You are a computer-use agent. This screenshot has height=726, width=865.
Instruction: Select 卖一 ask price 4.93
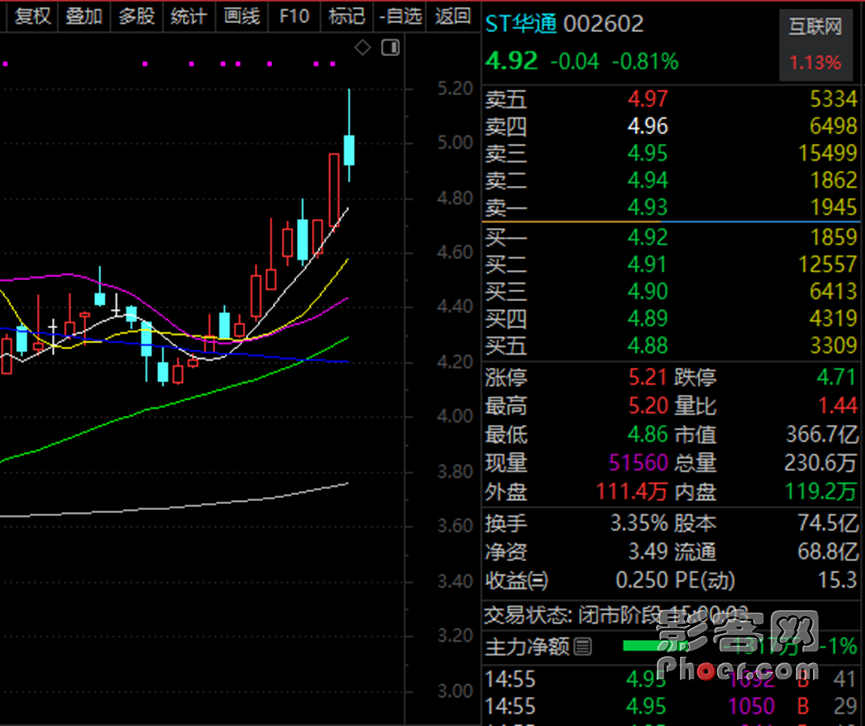(x=648, y=207)
